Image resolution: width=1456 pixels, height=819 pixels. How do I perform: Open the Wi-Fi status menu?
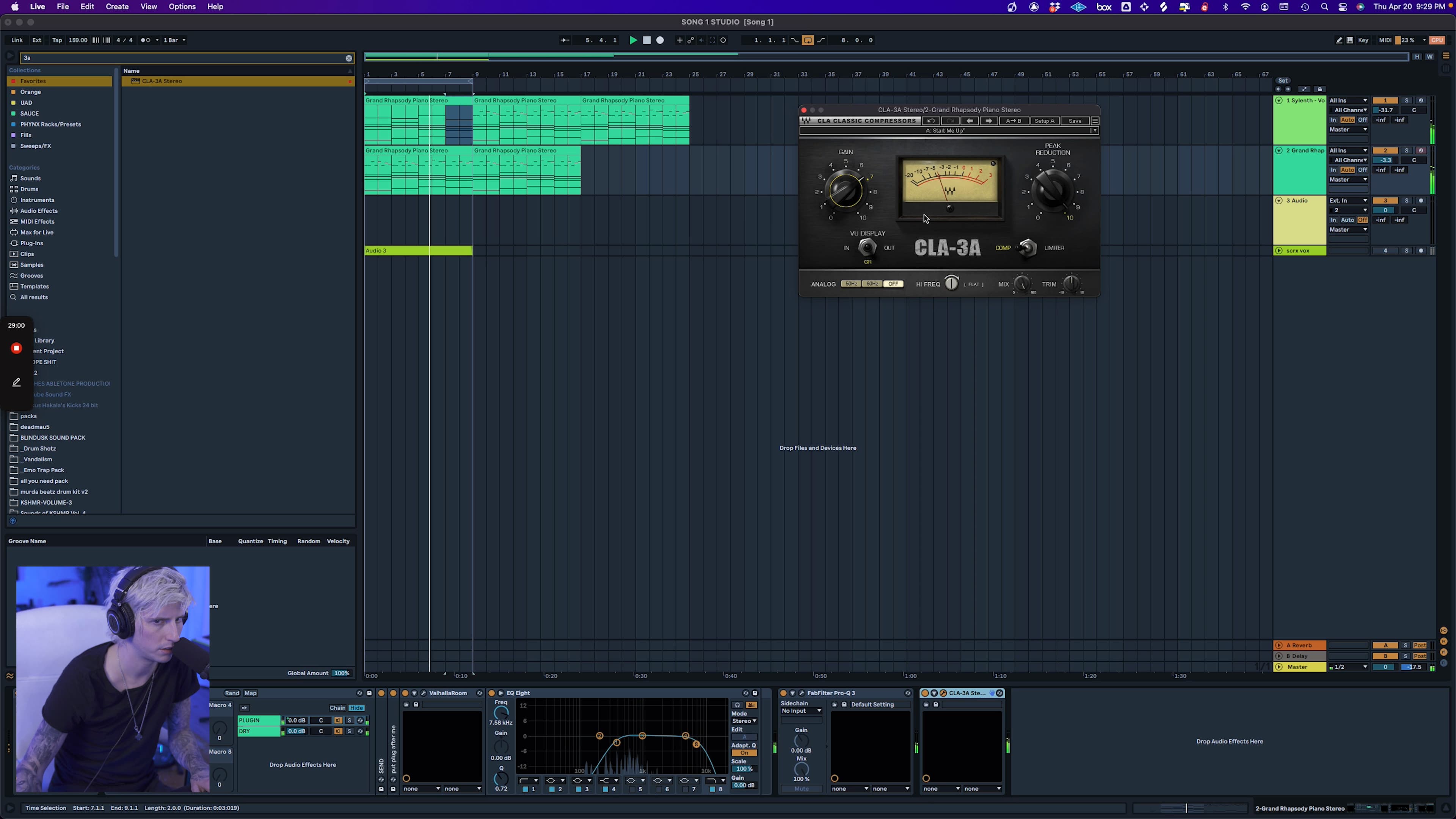1245,7
